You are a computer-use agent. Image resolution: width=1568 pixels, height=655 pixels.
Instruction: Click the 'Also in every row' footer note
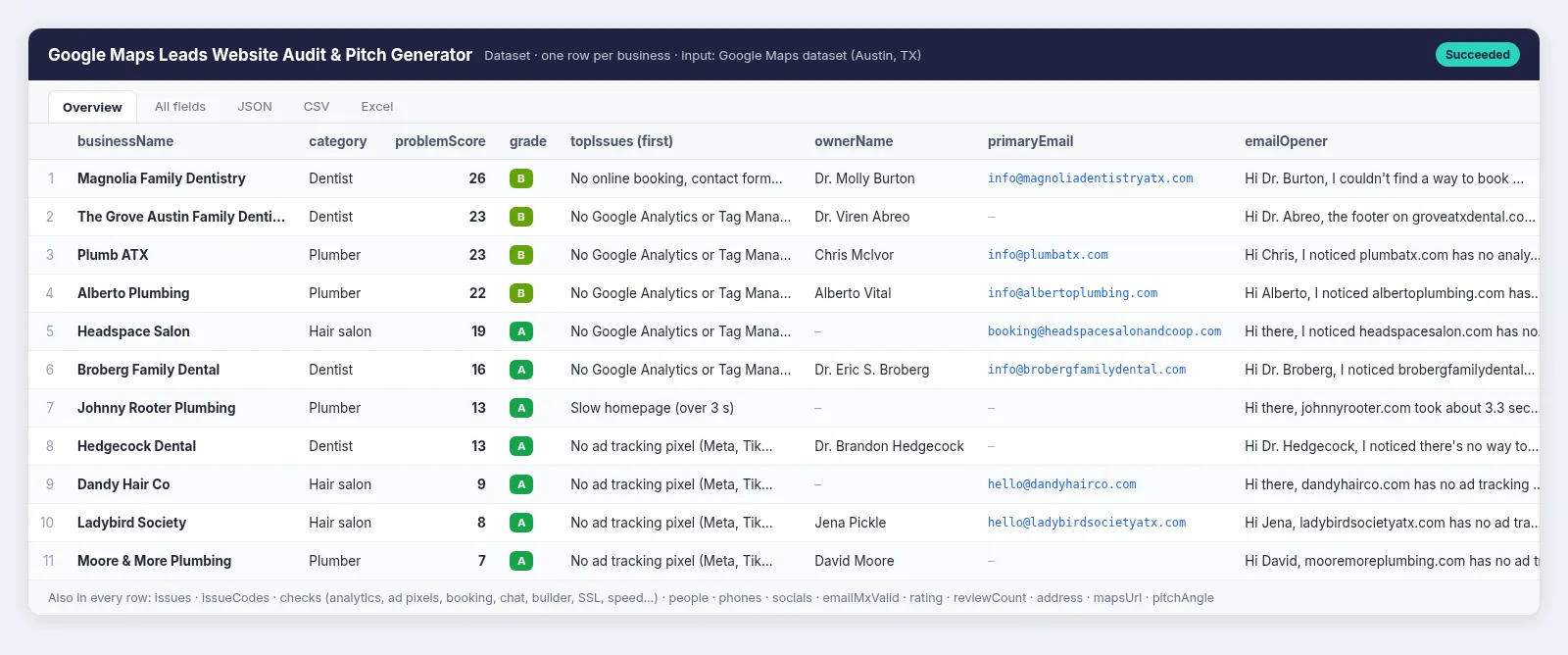coord(631,598)
